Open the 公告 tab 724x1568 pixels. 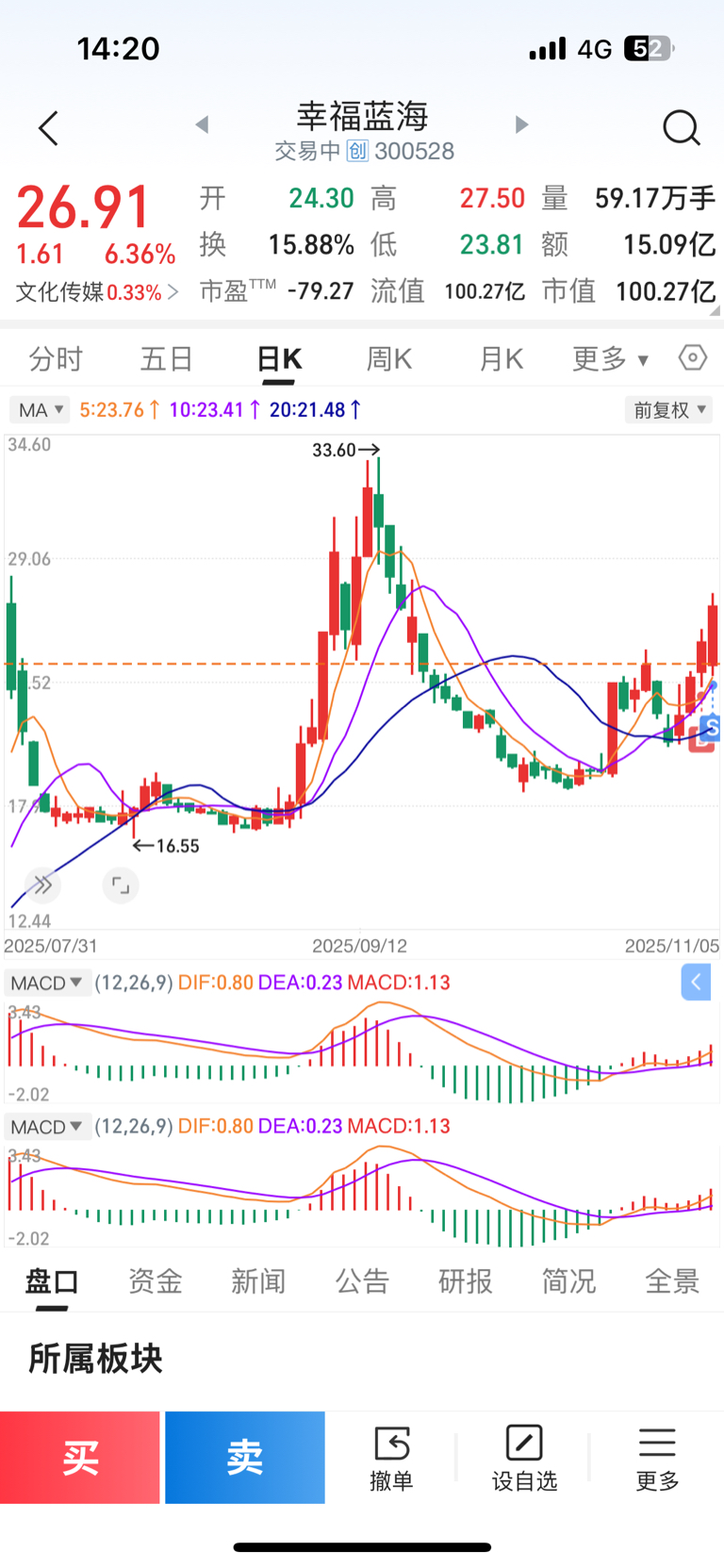(362, 1280)
